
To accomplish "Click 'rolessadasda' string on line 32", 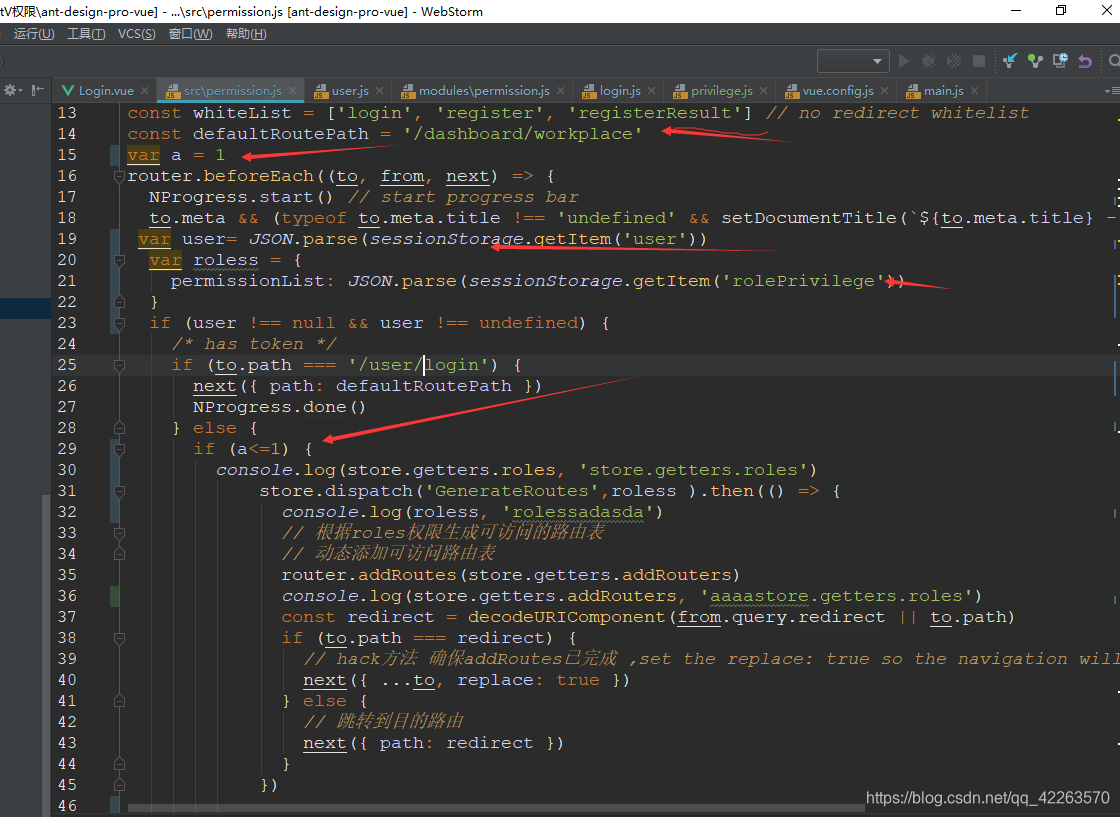I will click(x=577, y=512).
